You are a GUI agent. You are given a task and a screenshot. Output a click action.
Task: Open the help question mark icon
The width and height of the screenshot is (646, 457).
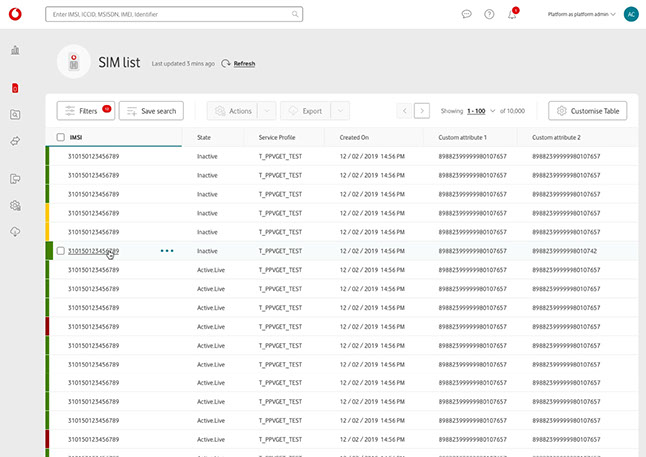(489, 14)
